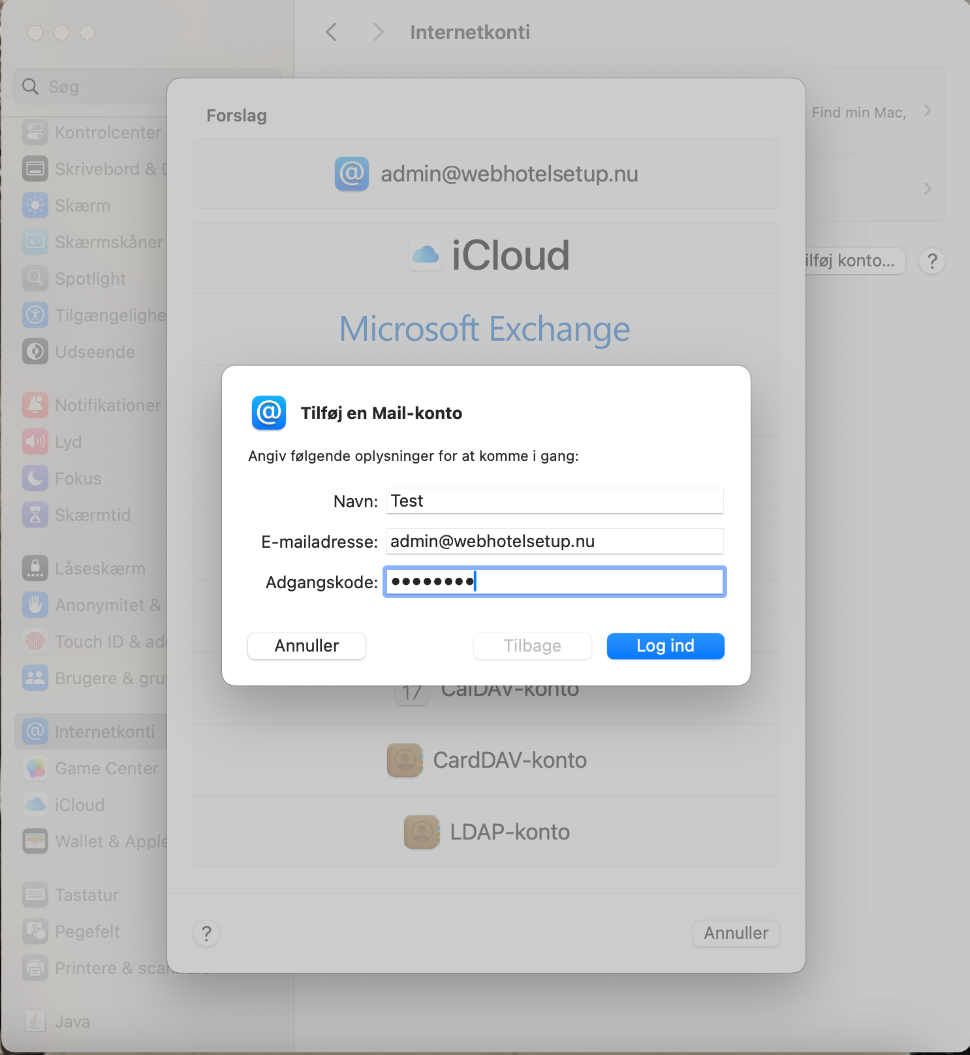The image size is (970, 1055).
Task: Click the Navn text field
Action: pos(554,501)
